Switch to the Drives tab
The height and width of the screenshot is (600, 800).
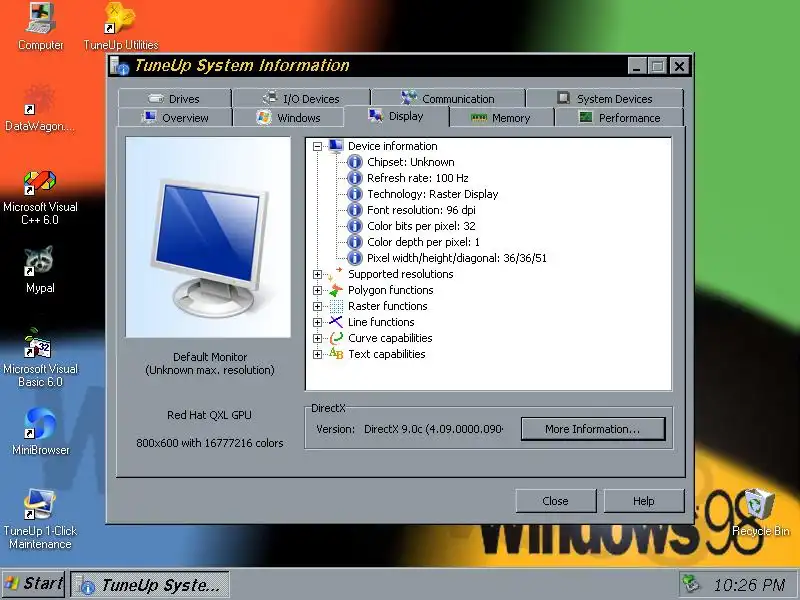[x=174, y=98]
